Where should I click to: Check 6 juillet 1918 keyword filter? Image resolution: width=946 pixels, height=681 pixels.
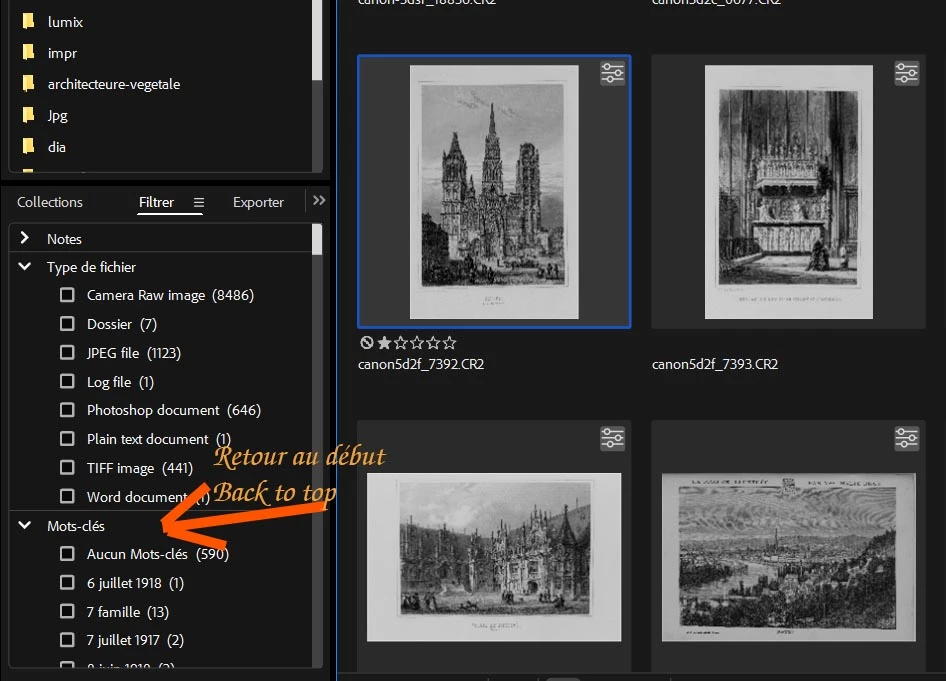pos(67,583)
